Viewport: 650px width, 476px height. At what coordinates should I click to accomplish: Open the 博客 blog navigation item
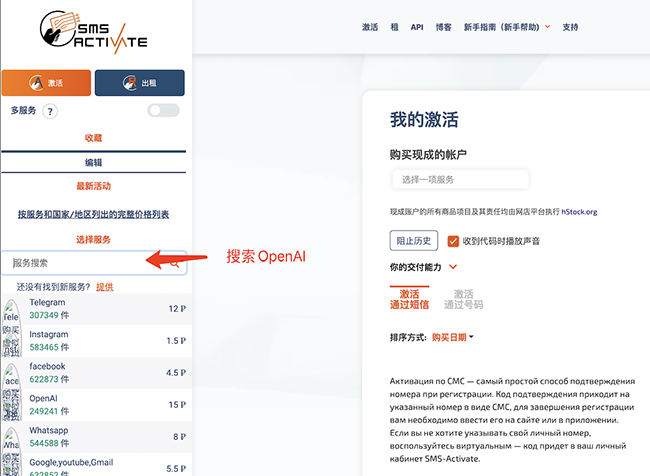coord(444,27)
